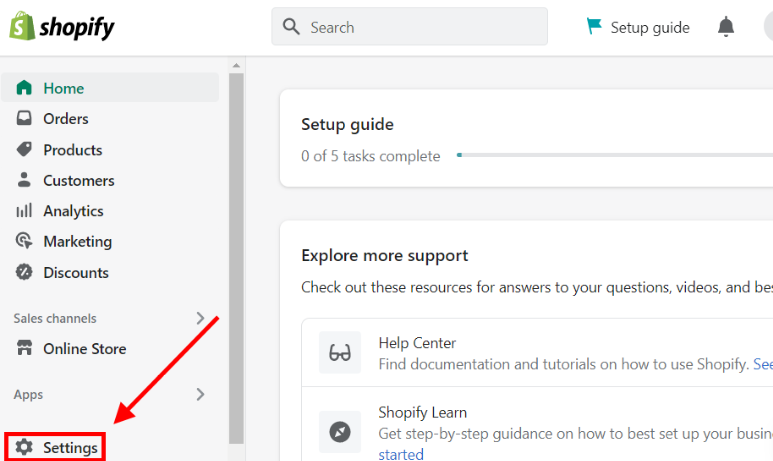Click the Analytics bar chart icon

(24, 211)
